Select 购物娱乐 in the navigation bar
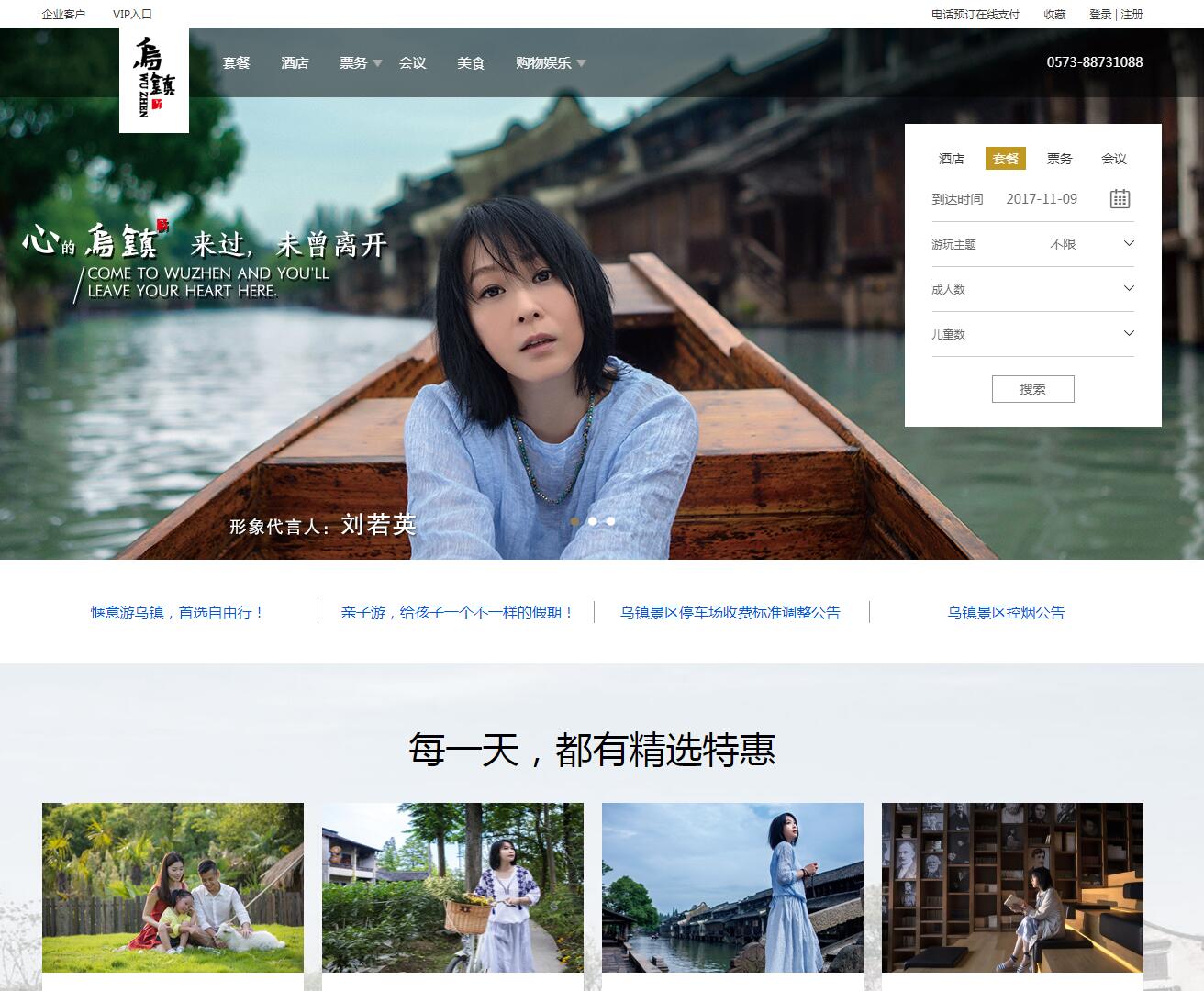The width and height of the screenshot is (1204, 991). coord(543,62)
